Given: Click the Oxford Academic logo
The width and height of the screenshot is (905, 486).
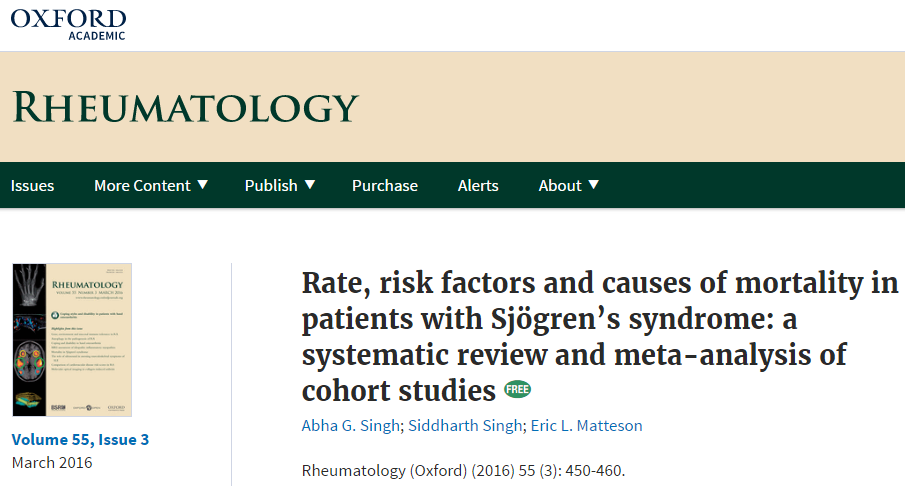Looking at the screenshot, I should point(69,24).
